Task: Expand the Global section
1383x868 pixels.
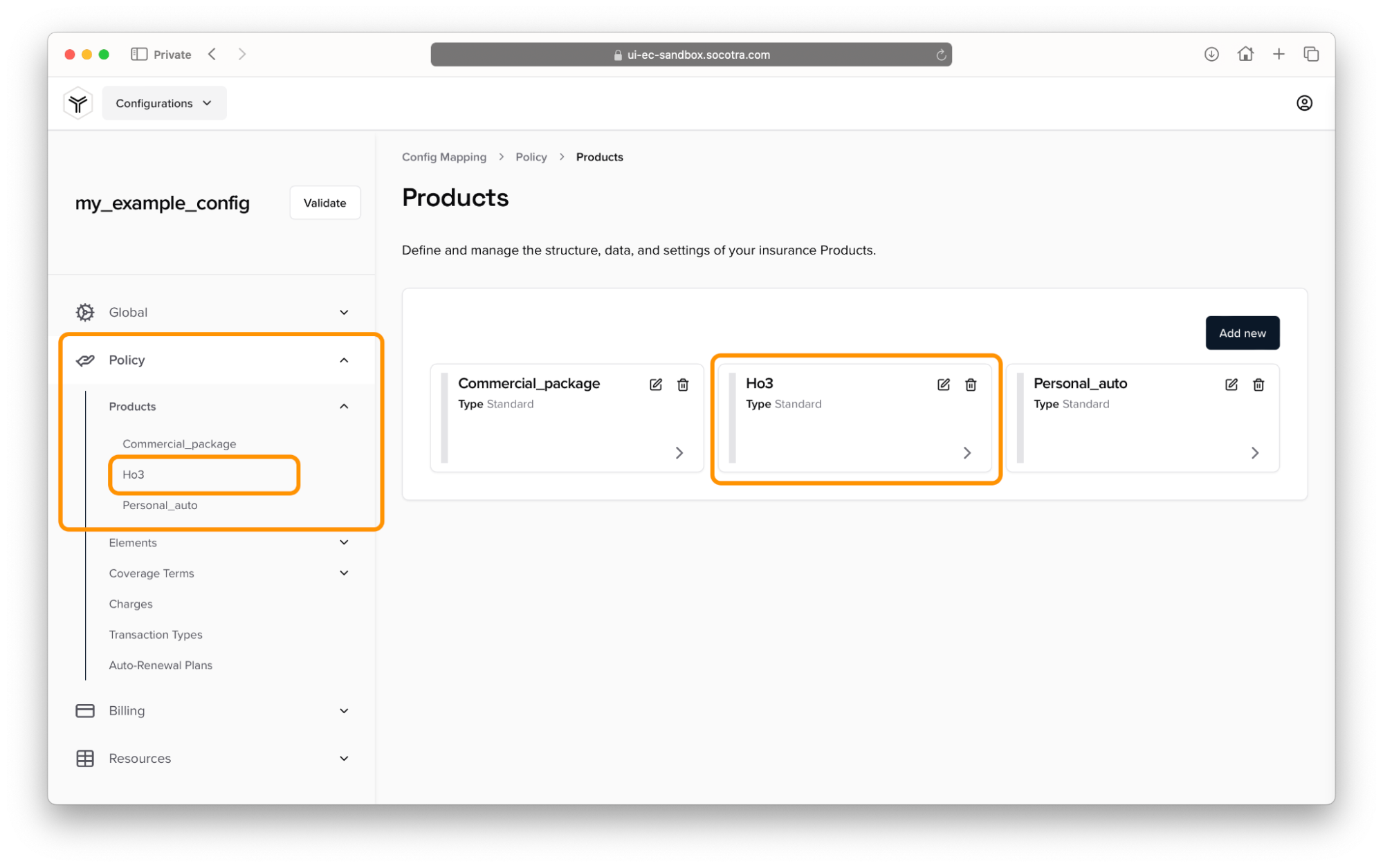Action: (344, 313)
